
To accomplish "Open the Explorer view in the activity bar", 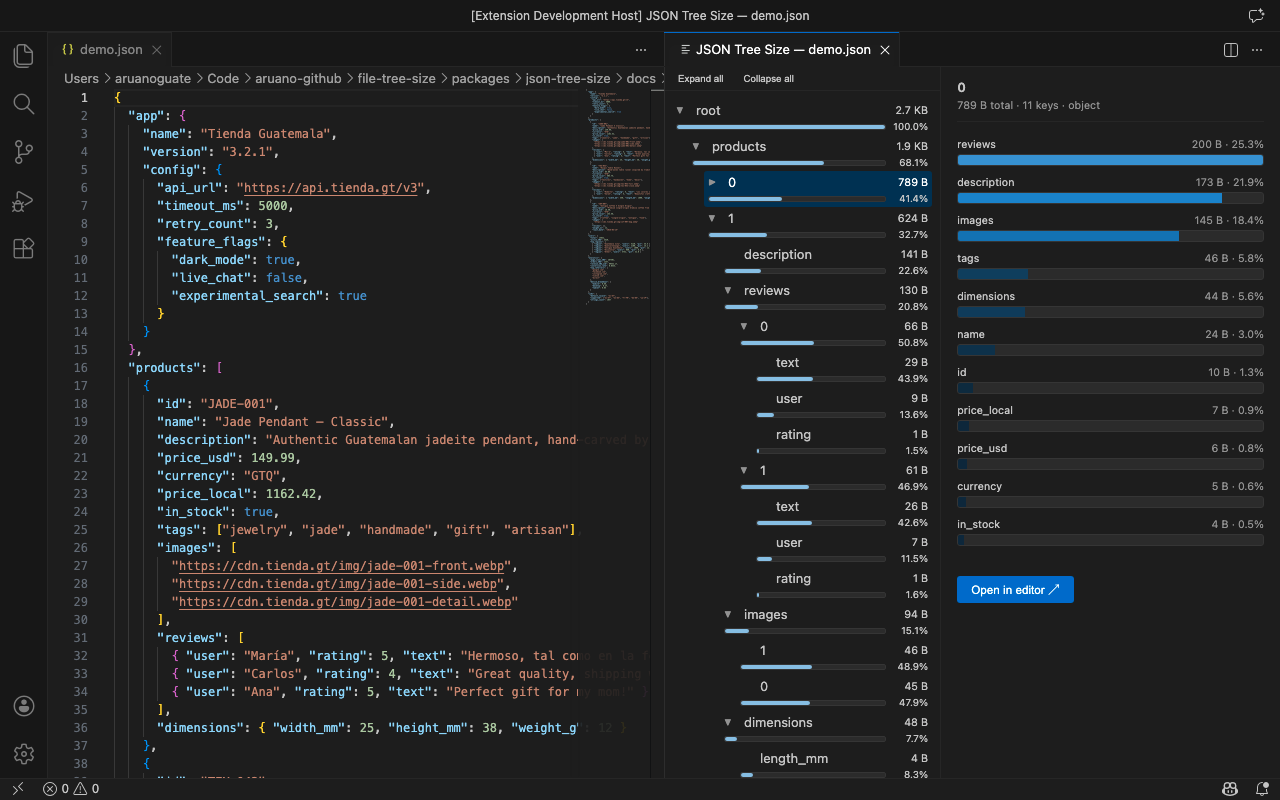I will 24,56.
